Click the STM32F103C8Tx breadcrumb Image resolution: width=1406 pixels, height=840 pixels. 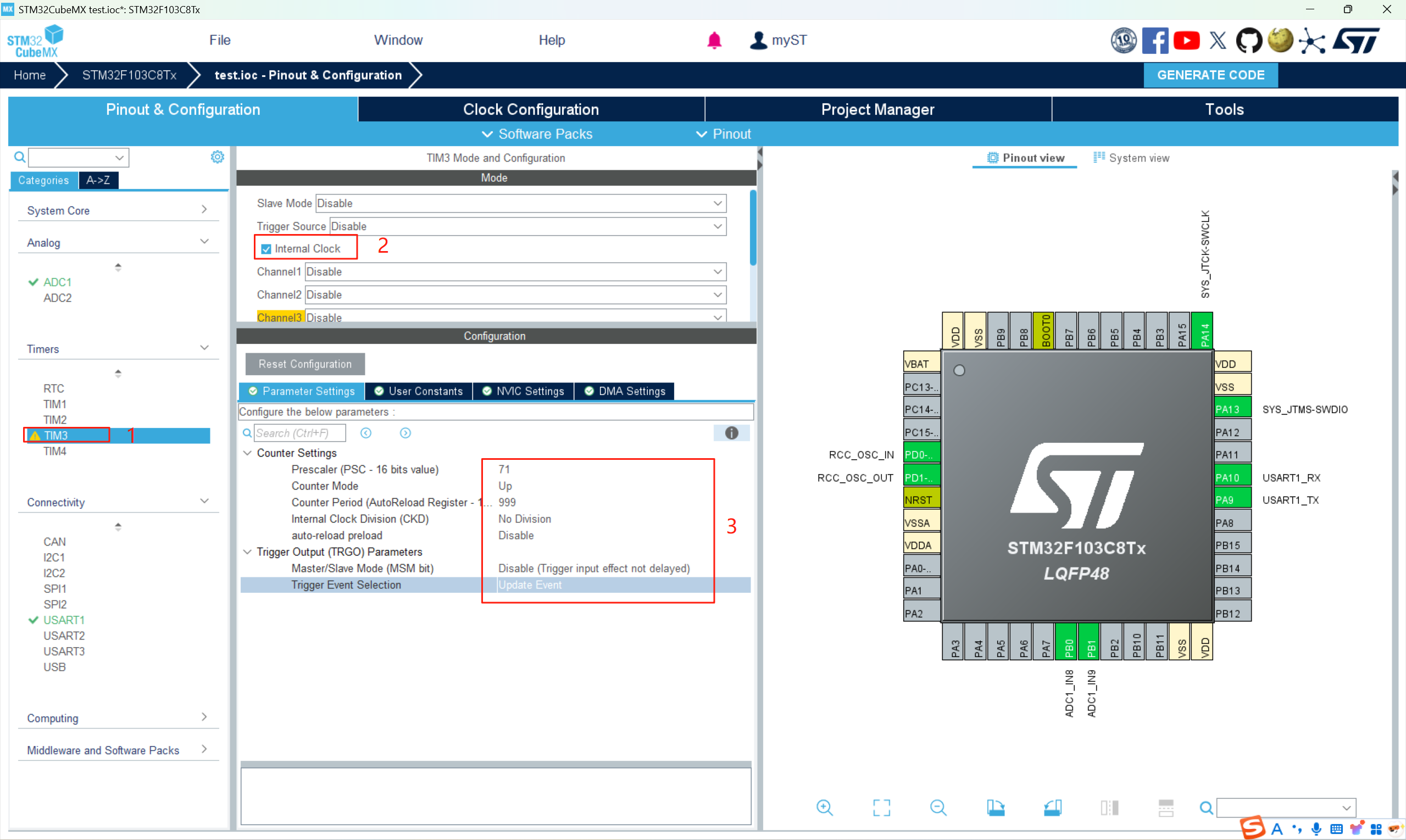[129, 75]
